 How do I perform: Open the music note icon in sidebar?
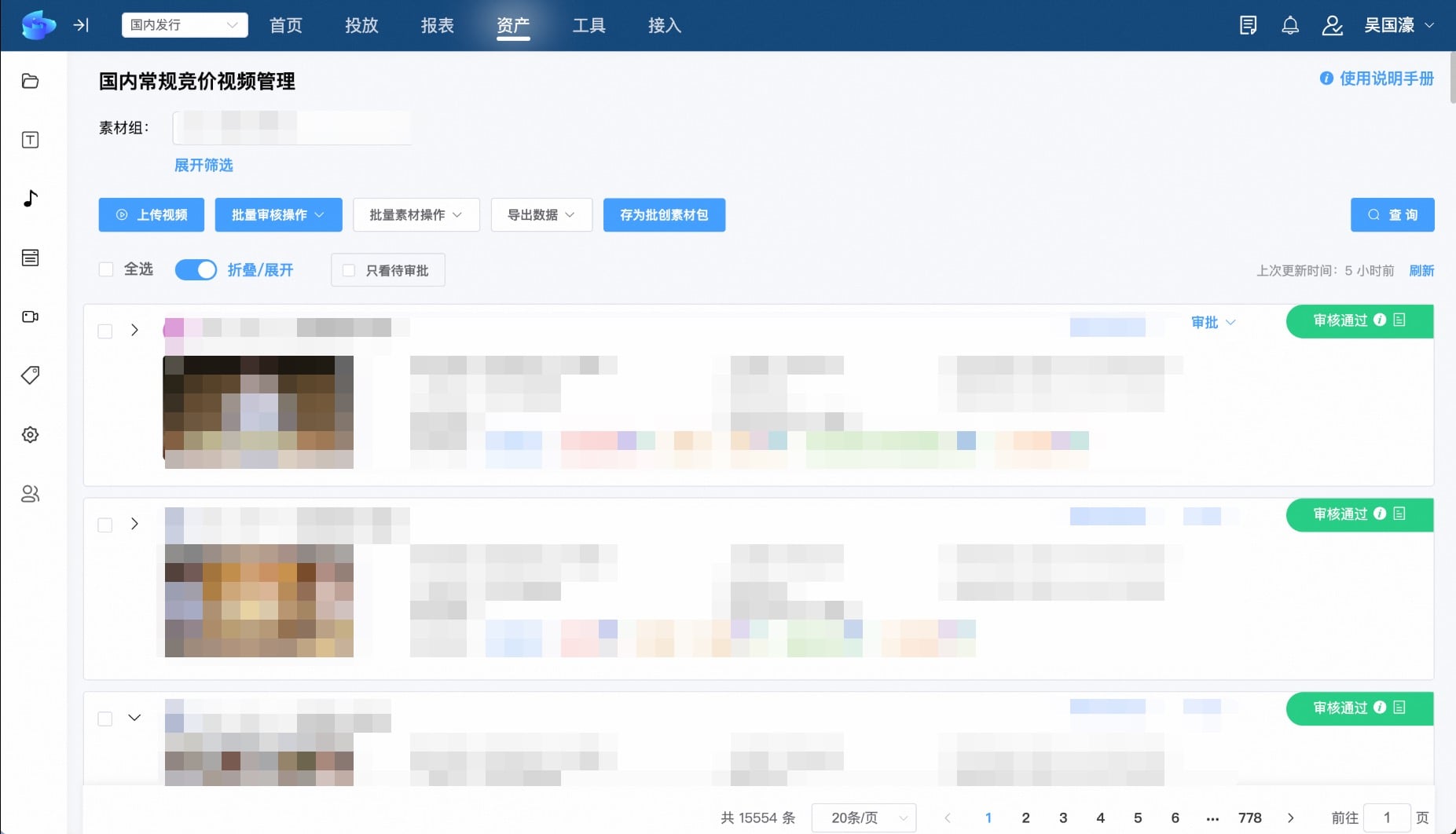[x=30, y=198]
